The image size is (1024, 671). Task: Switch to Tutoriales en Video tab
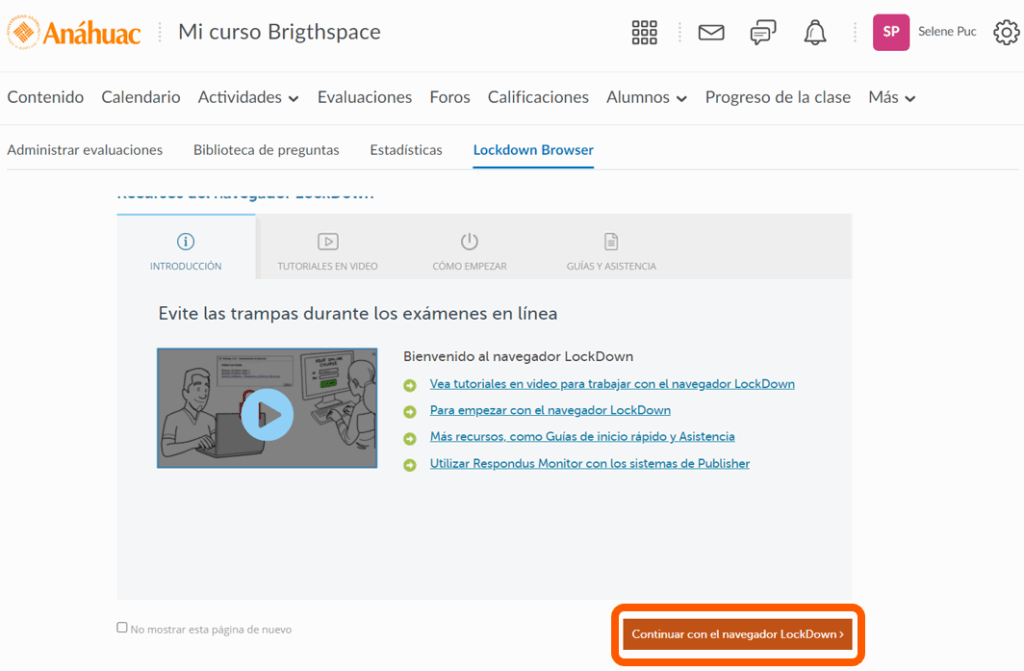point(327,251)
